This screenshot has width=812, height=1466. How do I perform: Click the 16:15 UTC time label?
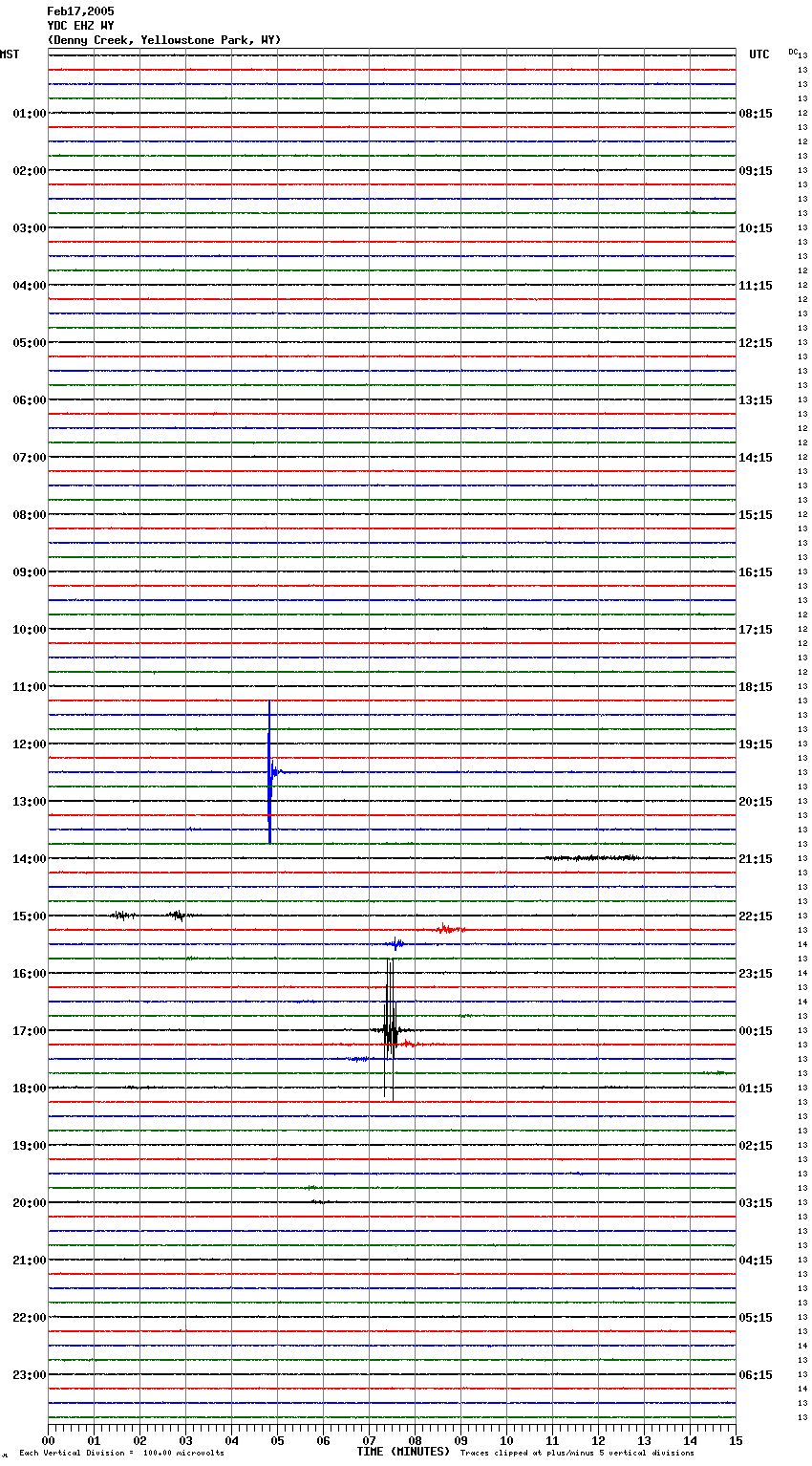tap(756, 572)
